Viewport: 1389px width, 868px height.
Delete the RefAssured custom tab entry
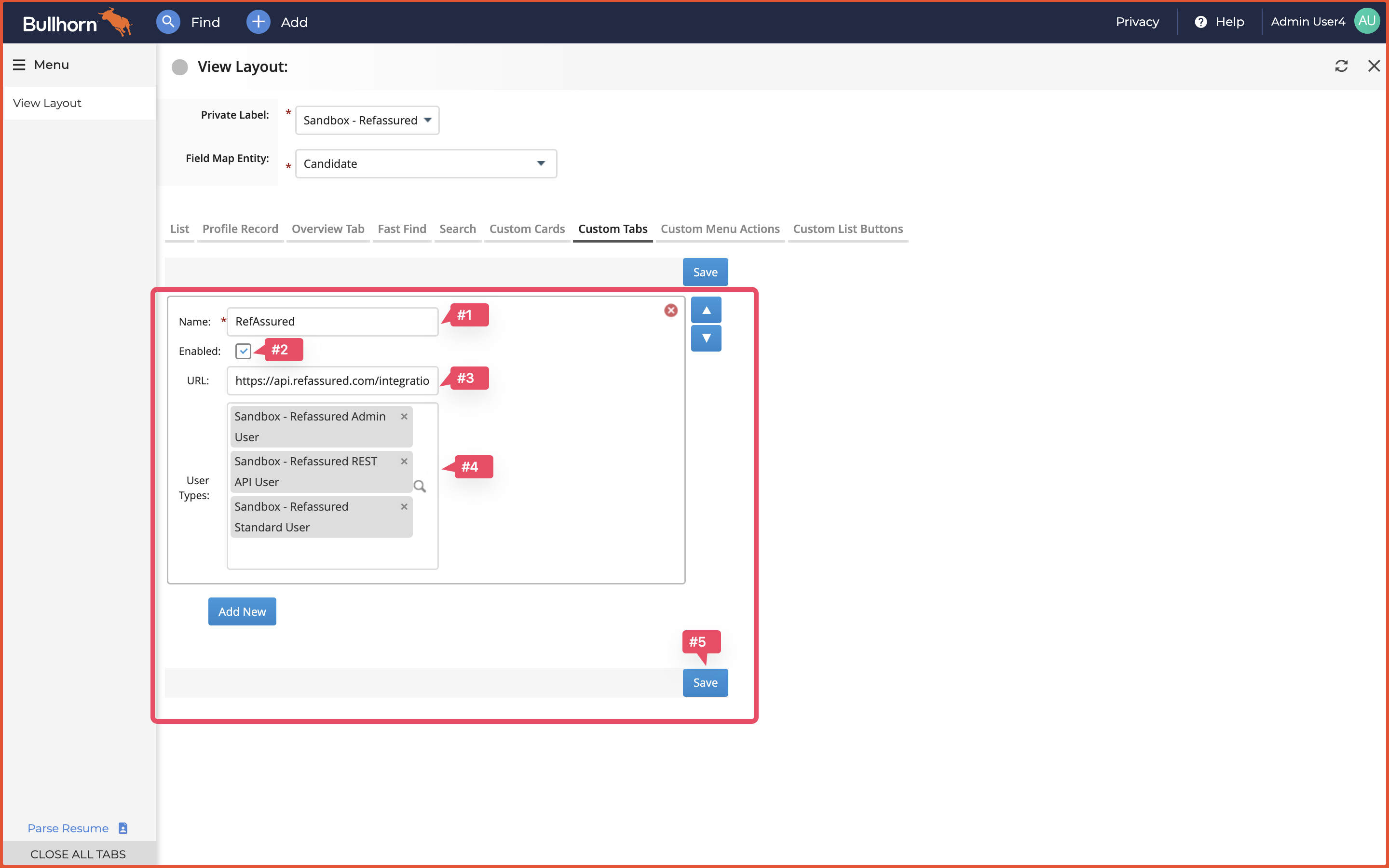pos(670,311)
